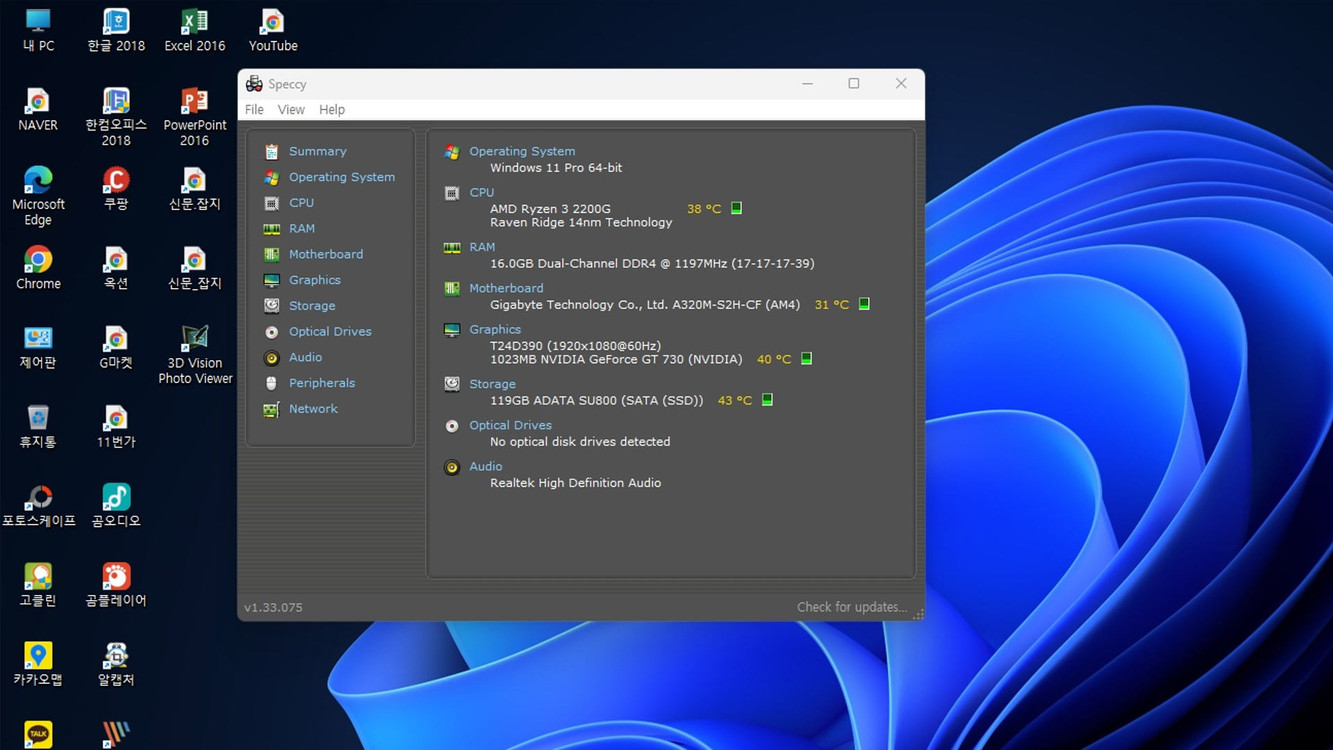Click the CPU chip icon in sidebar
Image resolution: width=1333 pixels, height=750 pixels.
(271, 203)
